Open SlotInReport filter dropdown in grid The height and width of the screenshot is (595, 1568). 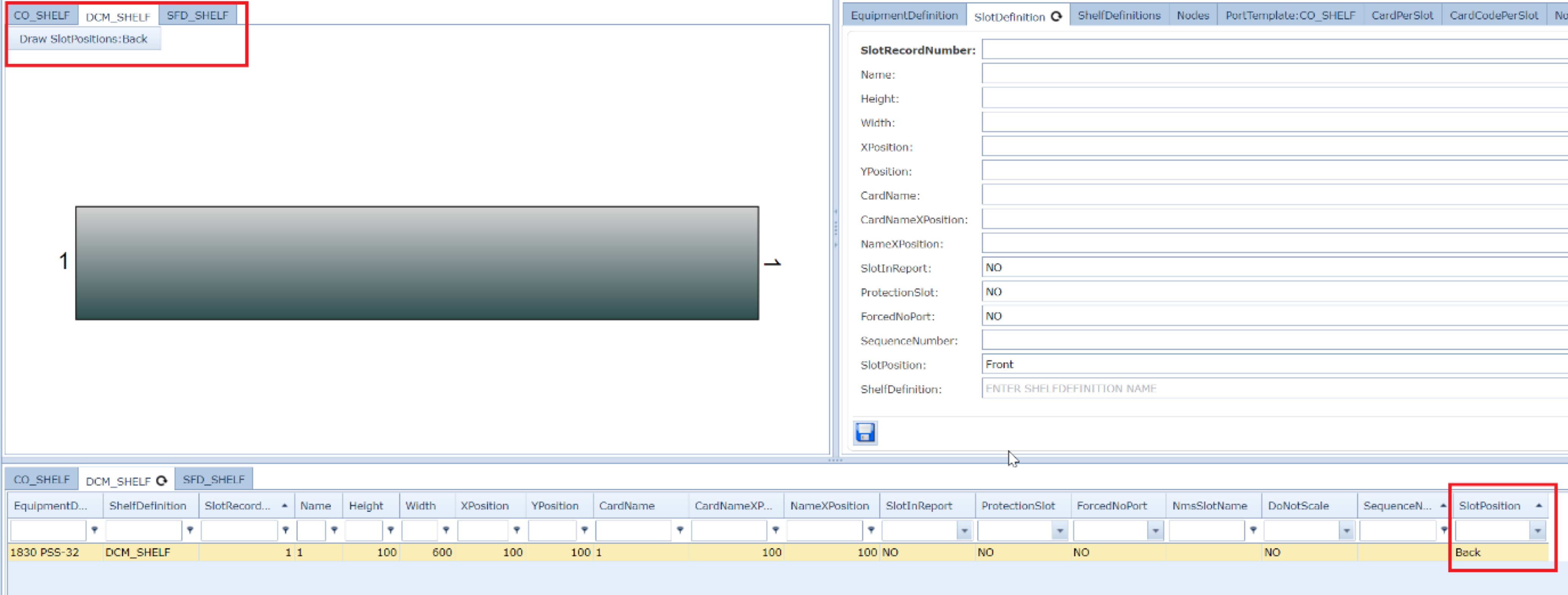point(964,530)
